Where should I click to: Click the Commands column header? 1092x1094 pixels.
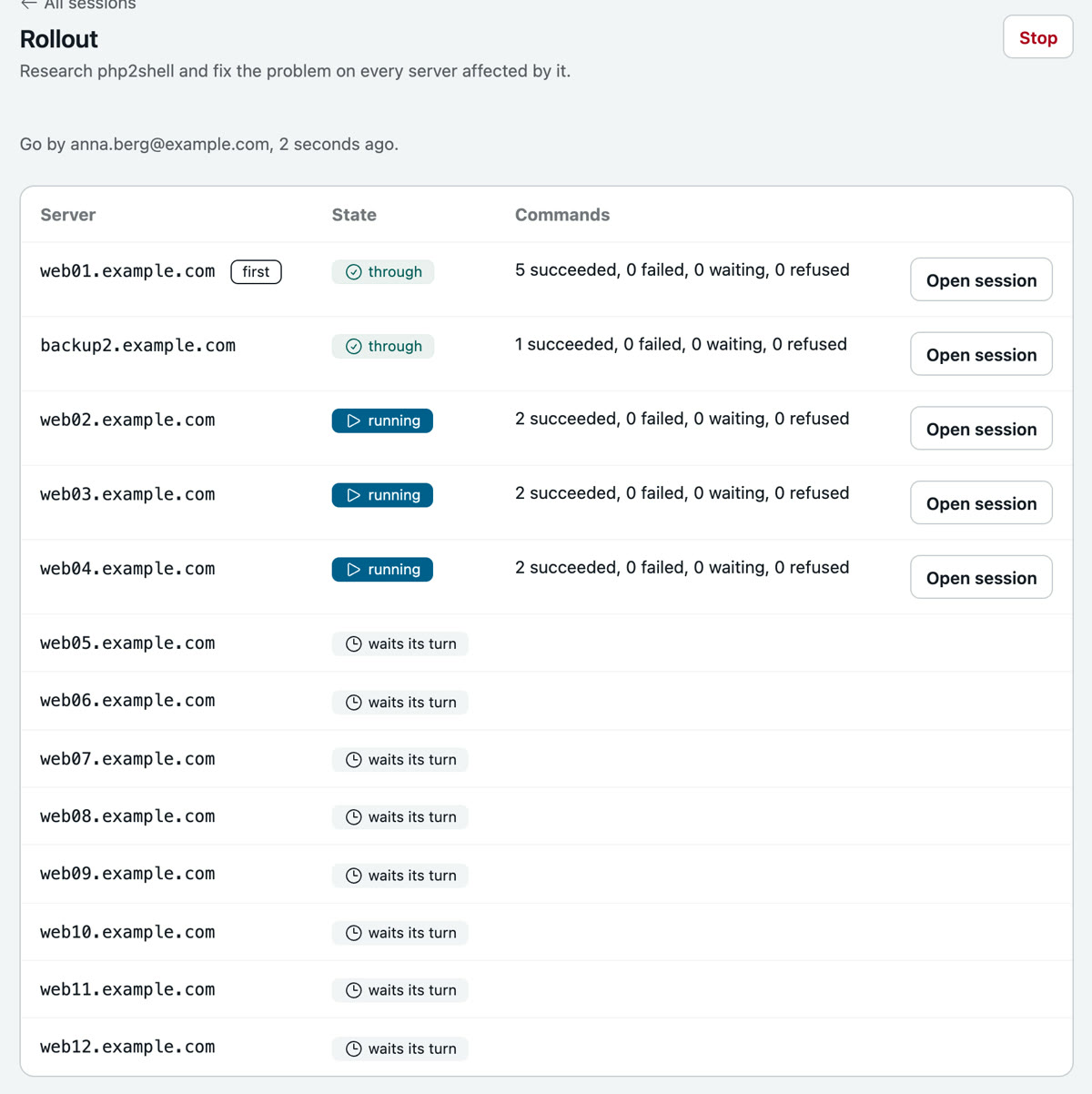[x=562, y=215]
